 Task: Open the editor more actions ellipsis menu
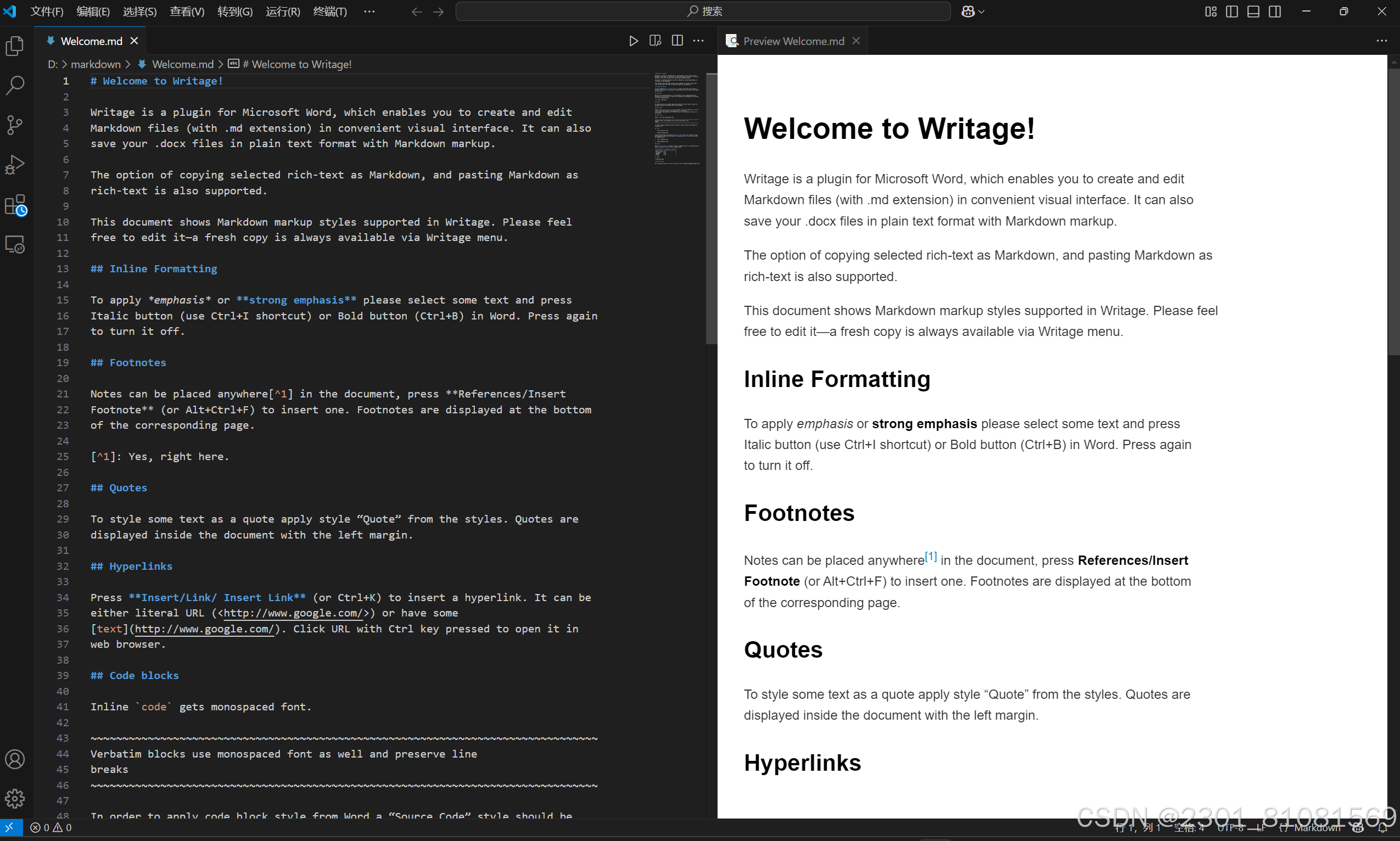[x=698, y=40]
